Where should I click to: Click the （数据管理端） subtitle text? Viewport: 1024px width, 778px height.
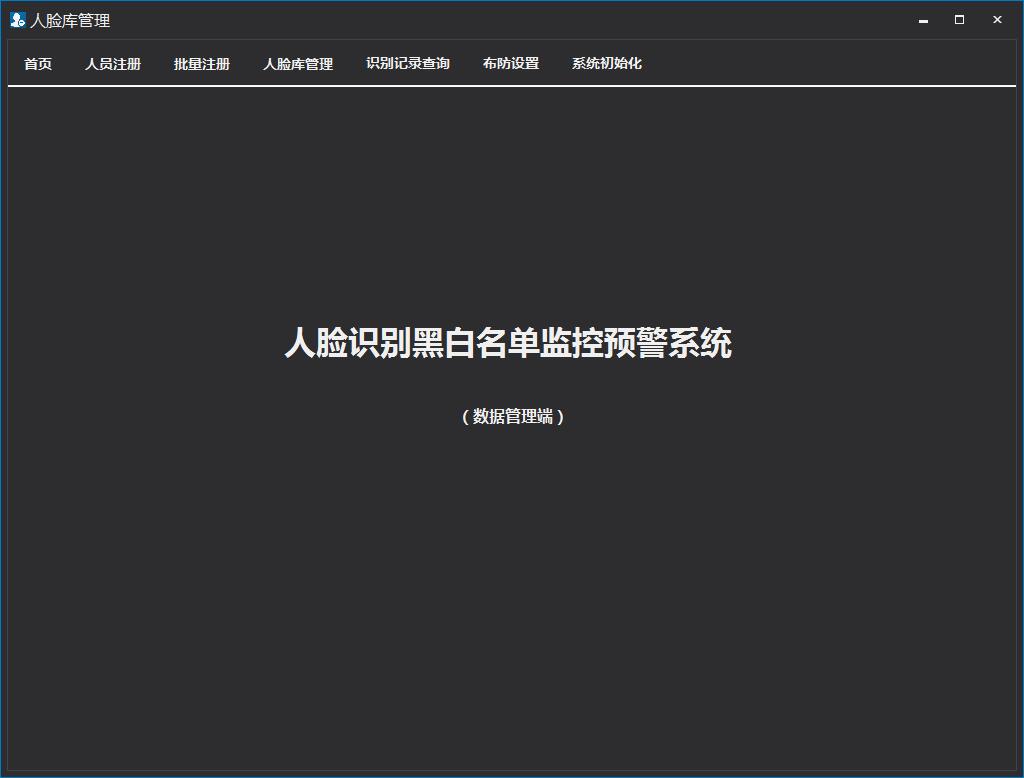[x=513, y=416]
